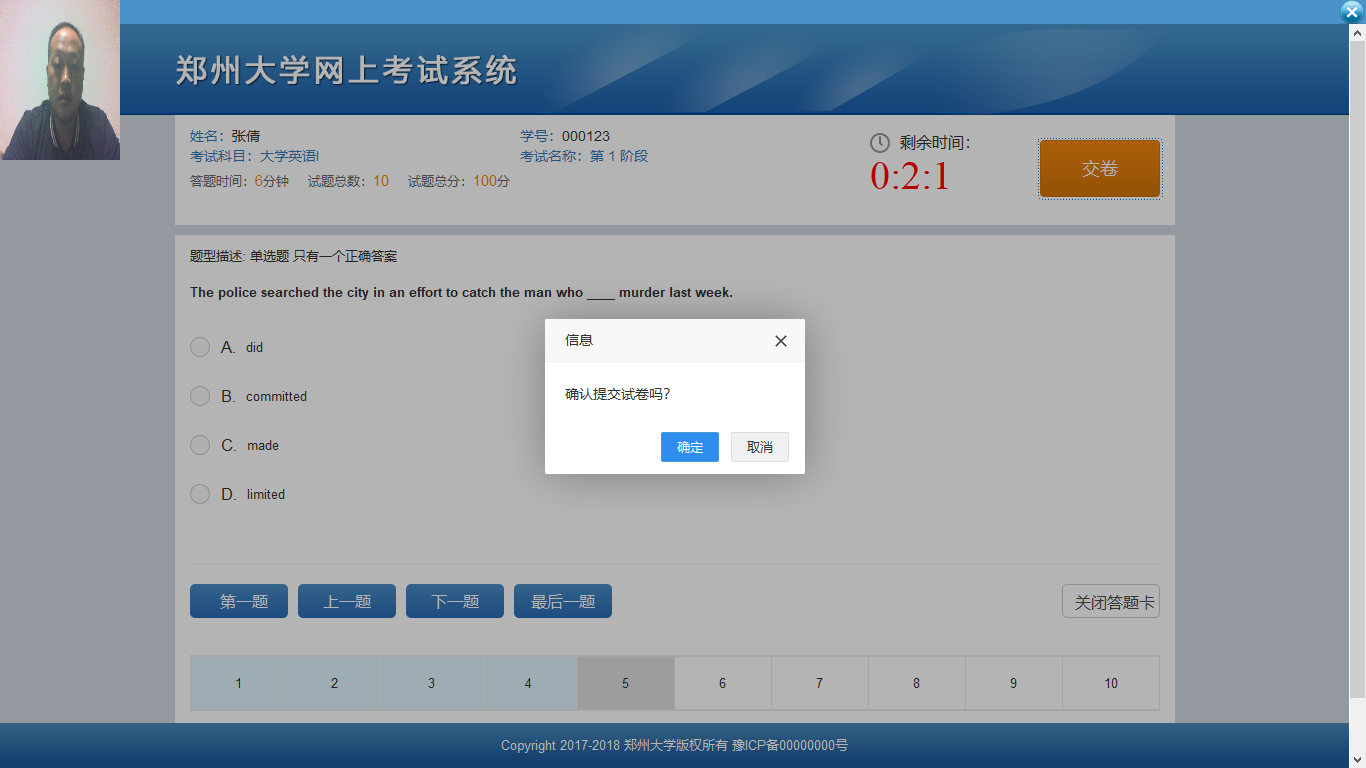Click the scrollbar up arrow at right
Image resolution: width=1366 pixels, height=768 pixels.
click(x=1357, y=33)
